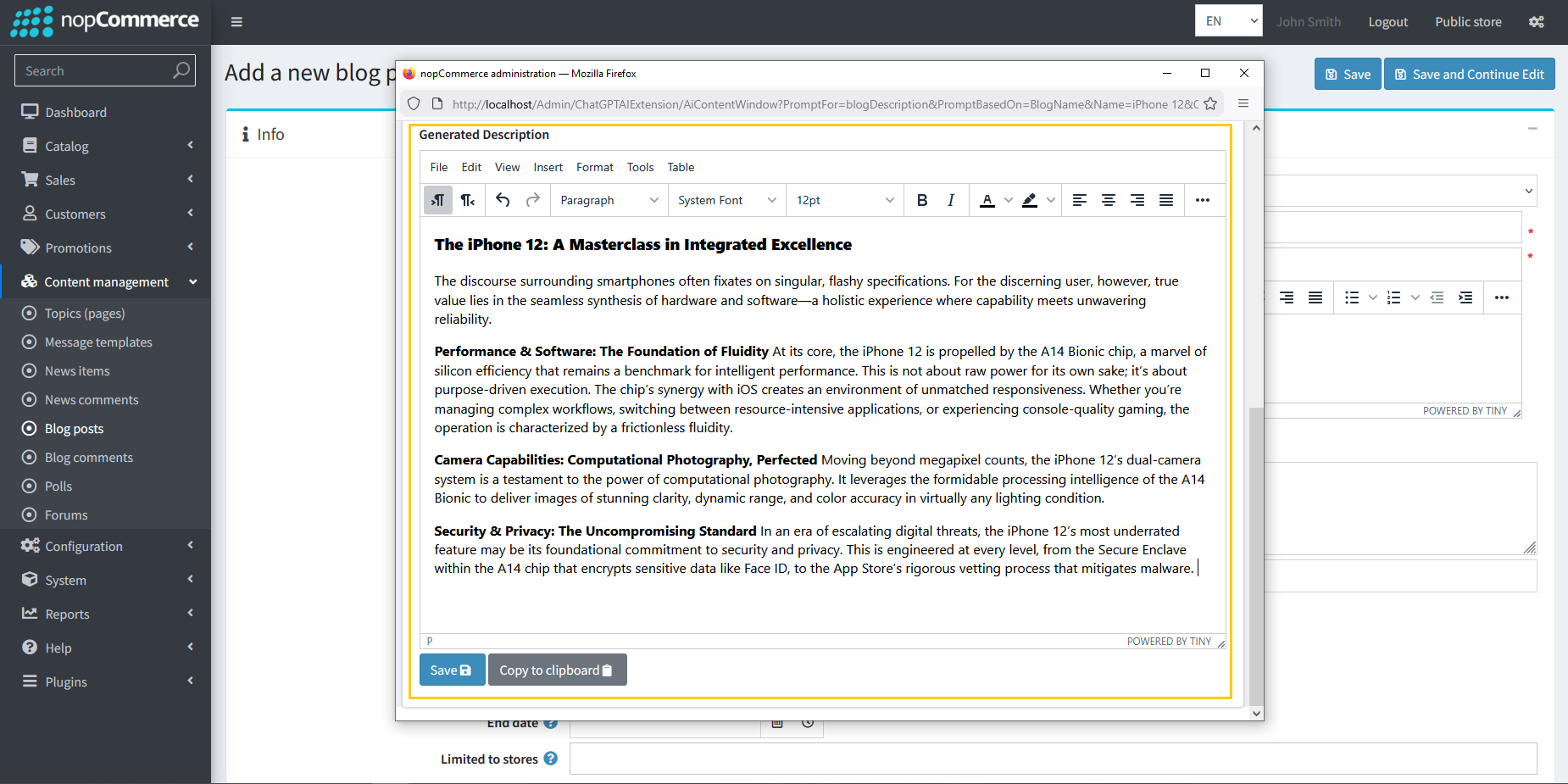Click the Blog posts sidebar icon
Viewport: 1568px width, 784px height.
click(28, 428)
